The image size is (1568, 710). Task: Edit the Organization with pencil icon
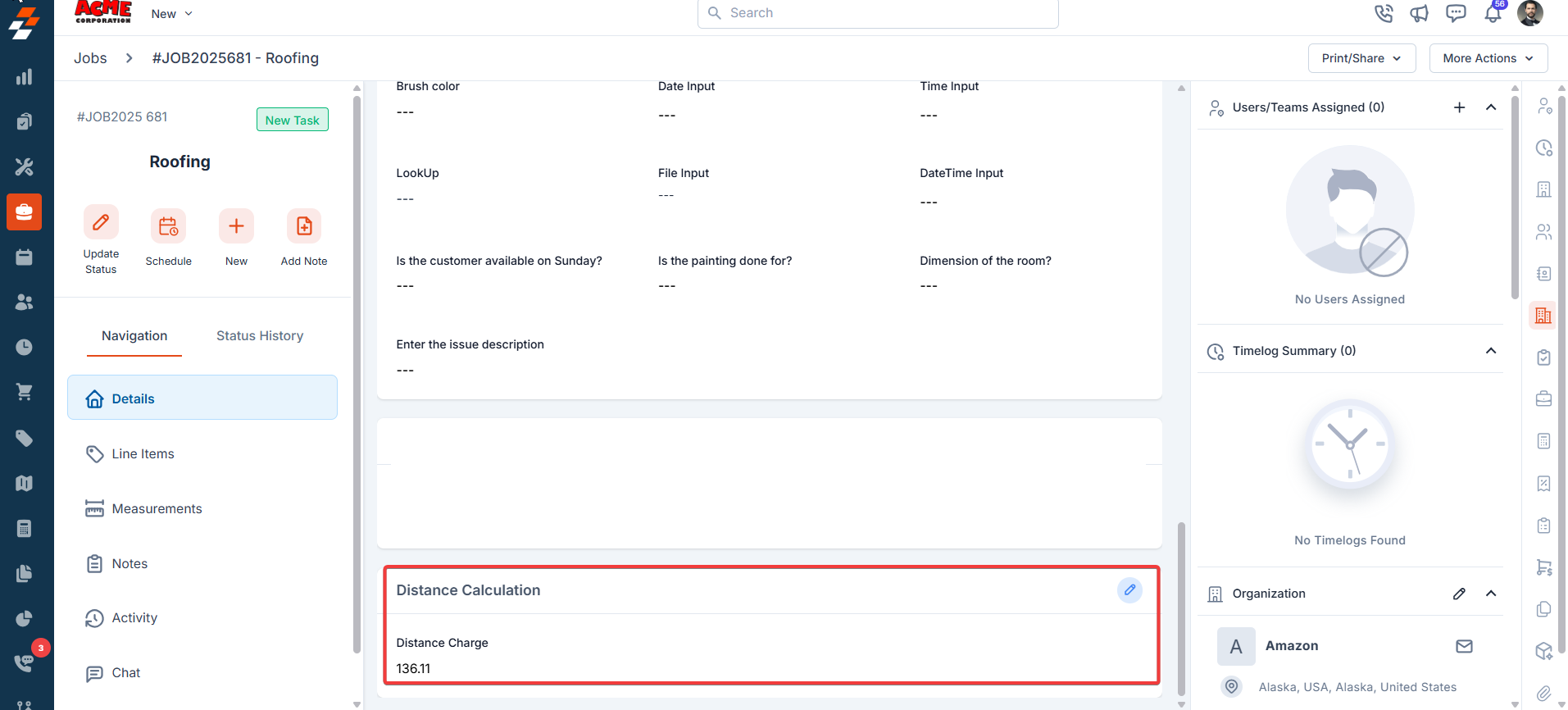pyautogui.click(x=1459, y=594)
